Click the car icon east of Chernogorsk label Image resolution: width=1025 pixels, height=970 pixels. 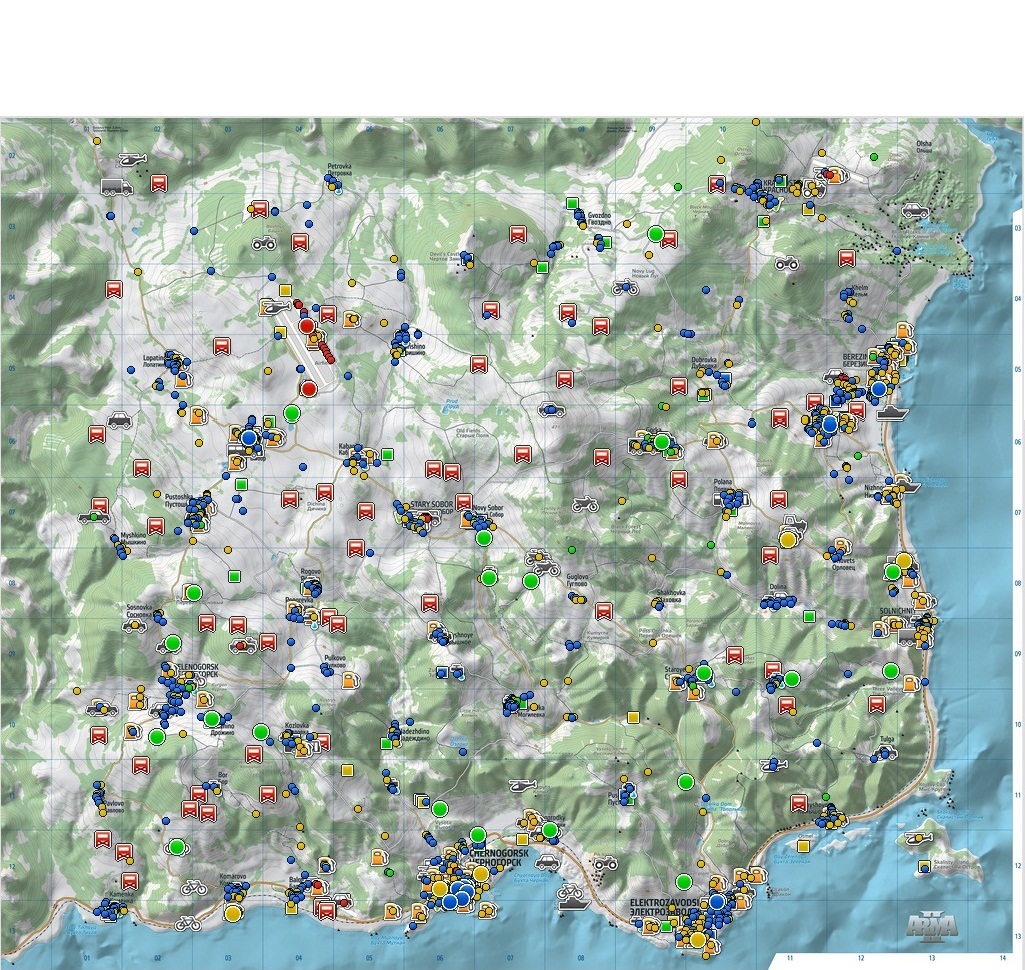[549, 861]
